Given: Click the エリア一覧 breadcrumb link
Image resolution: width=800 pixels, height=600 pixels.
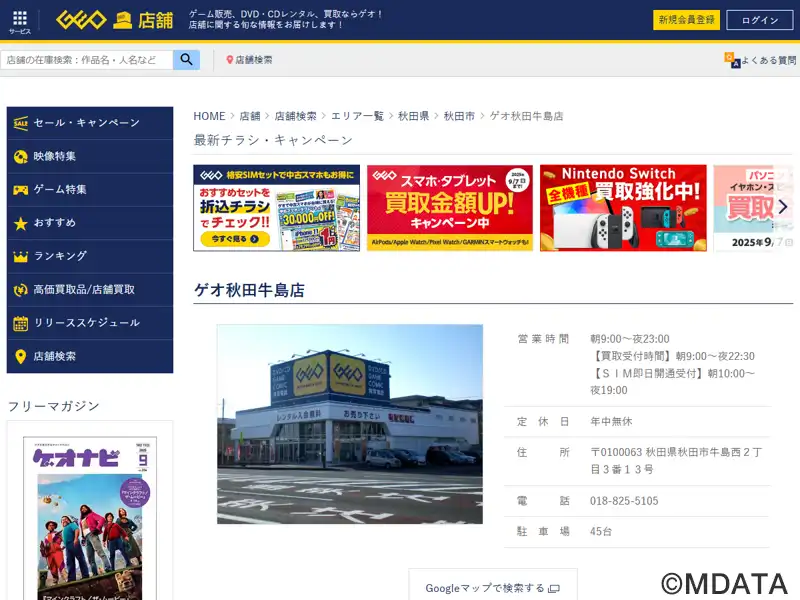Looking at the screenshot, I should [357, 116].
